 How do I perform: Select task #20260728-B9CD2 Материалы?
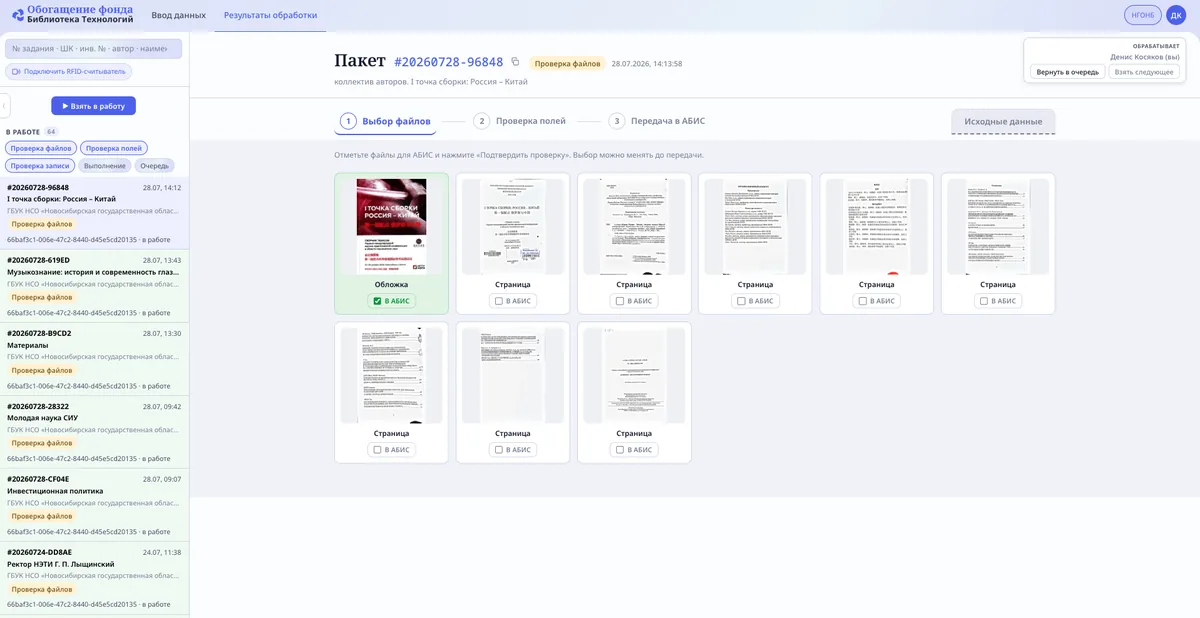94,359
